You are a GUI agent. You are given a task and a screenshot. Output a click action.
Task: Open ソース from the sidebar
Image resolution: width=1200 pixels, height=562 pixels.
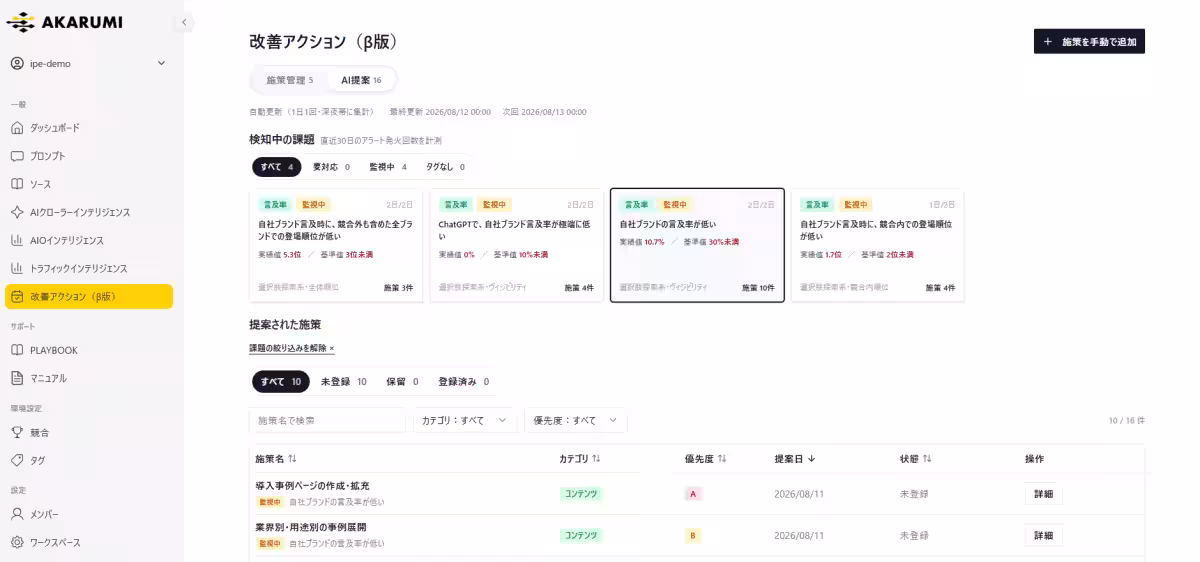[88, 184]
